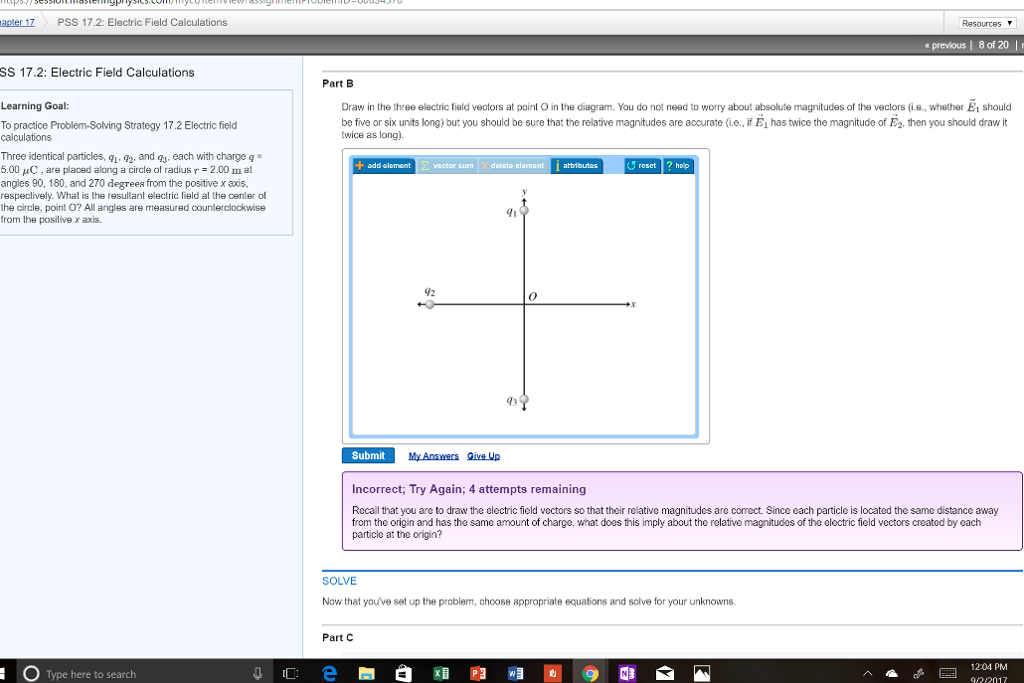This screenshot has height=683, width=1024.
Task: Launch Google Chrome from the taskbar
Action: tap(589, 672)
